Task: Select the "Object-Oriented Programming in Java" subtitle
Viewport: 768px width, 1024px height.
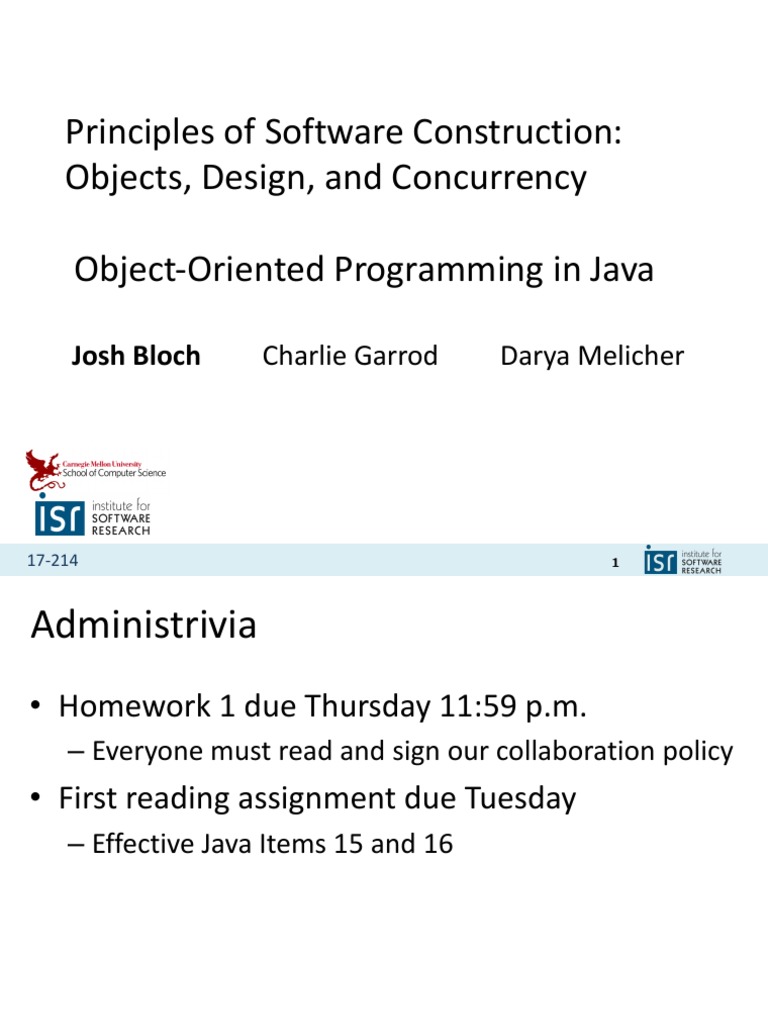Action: (364, 269)
